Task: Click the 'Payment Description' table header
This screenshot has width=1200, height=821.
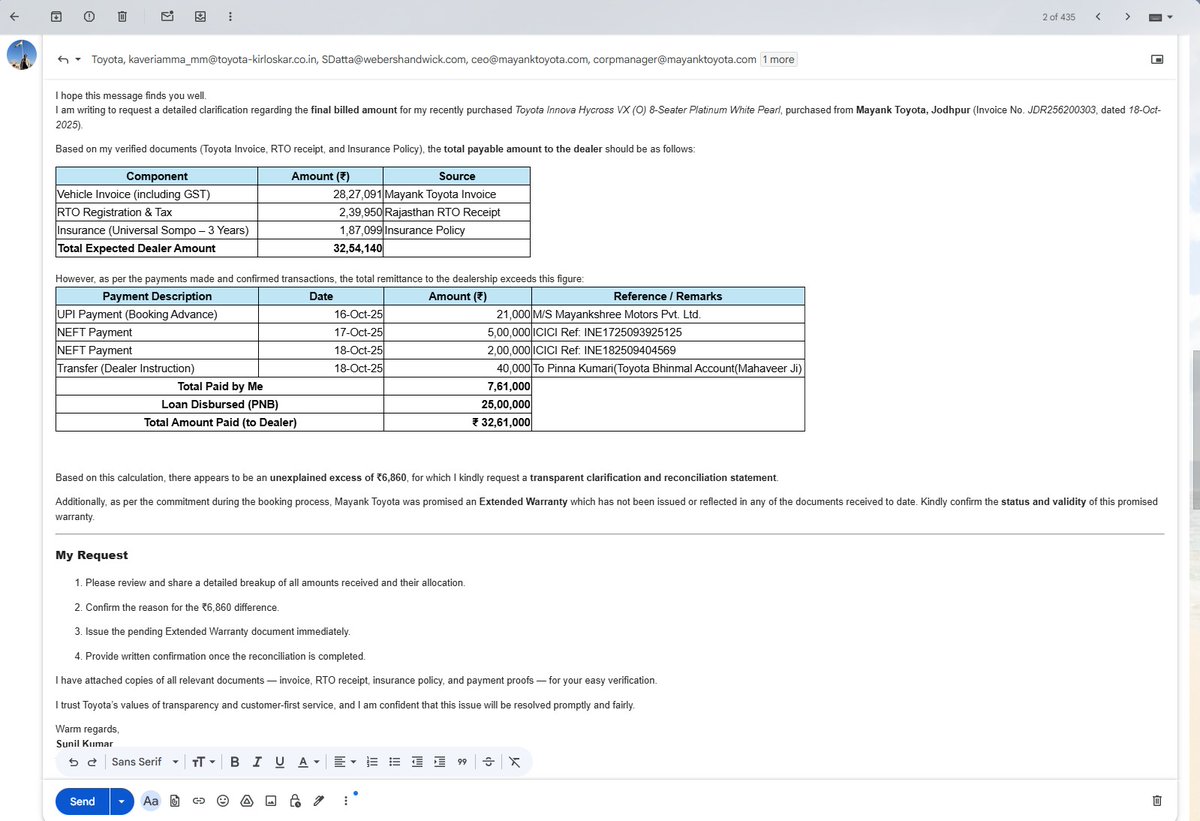Action: pyautogui.click(x=157, y=296)
